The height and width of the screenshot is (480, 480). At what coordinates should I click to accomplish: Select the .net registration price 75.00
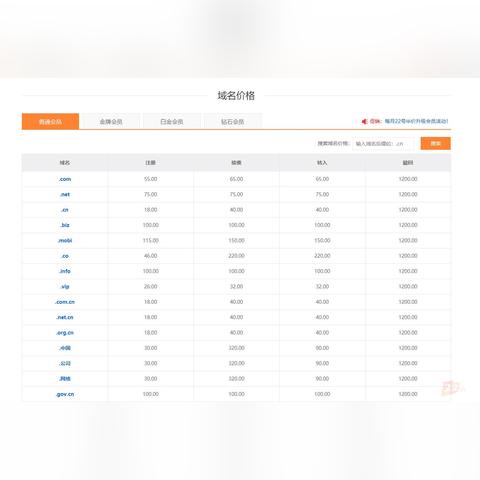coord(151,194)
